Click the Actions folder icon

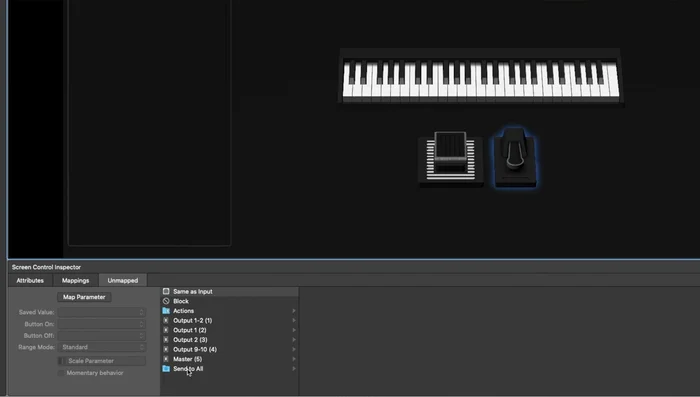point(166,311)
